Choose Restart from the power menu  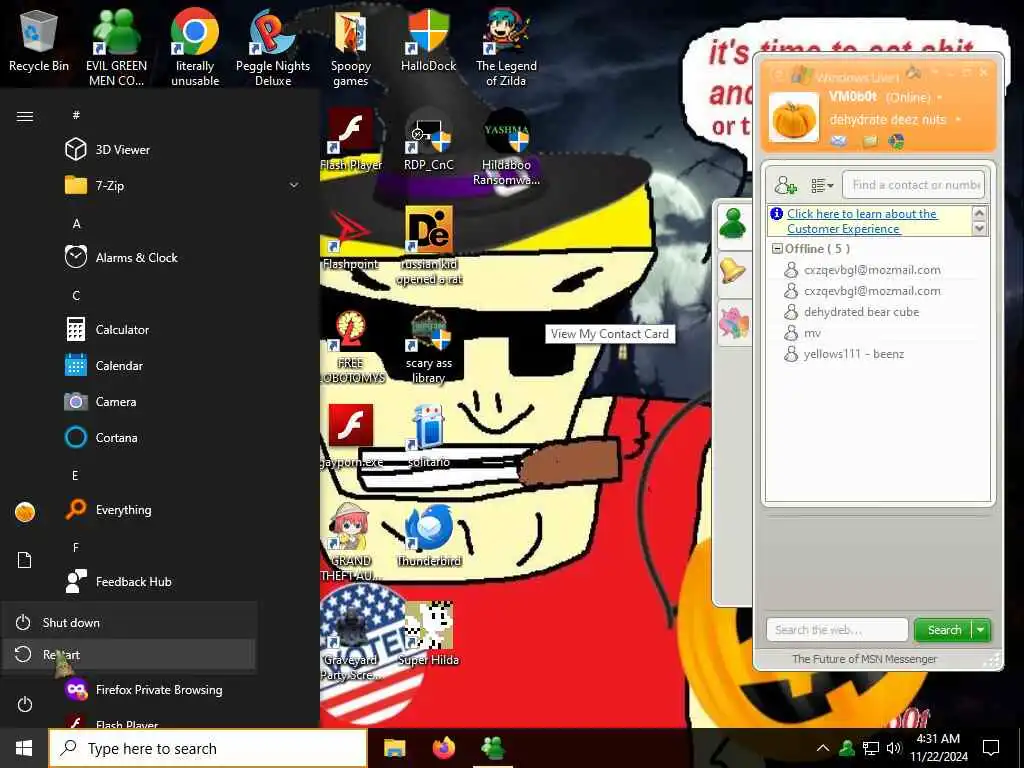pyautogui.click(x=129, y=654)
